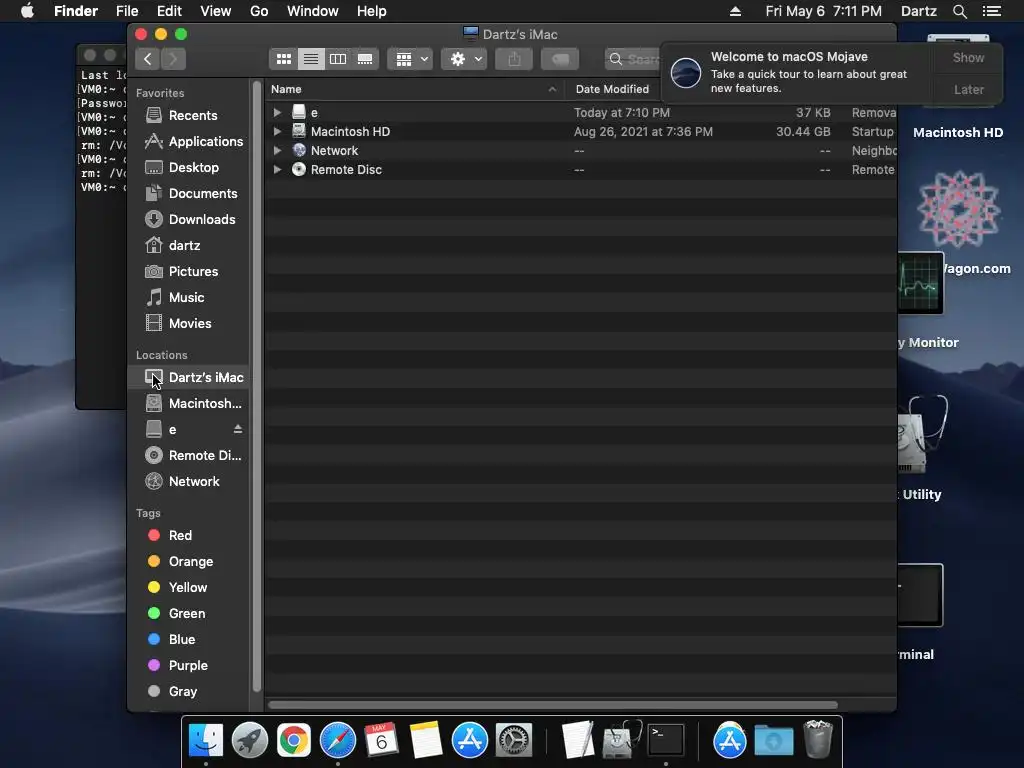Select the Red tag

(x=189, y=536)
